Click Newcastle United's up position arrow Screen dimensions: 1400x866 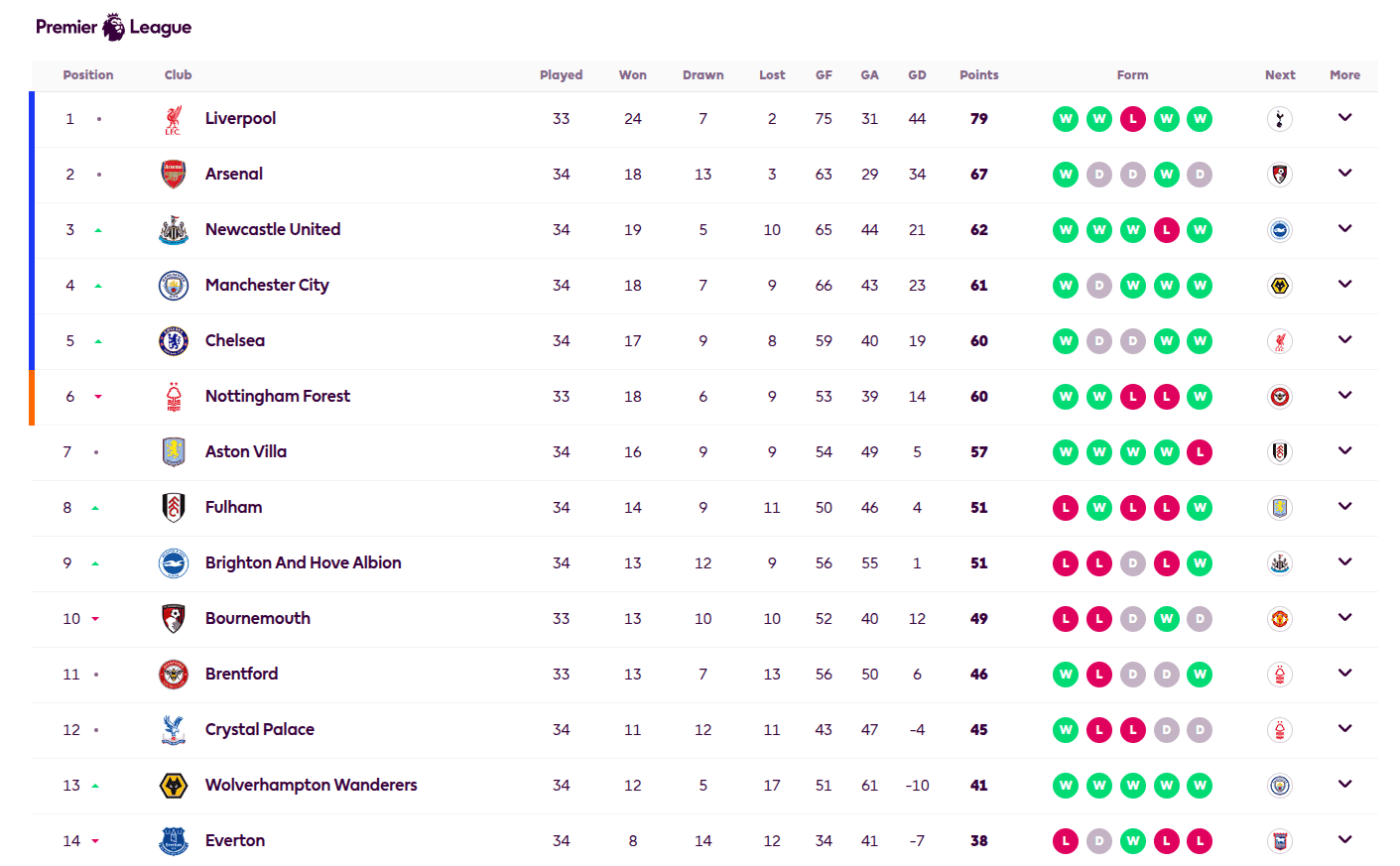coord(98,230)
